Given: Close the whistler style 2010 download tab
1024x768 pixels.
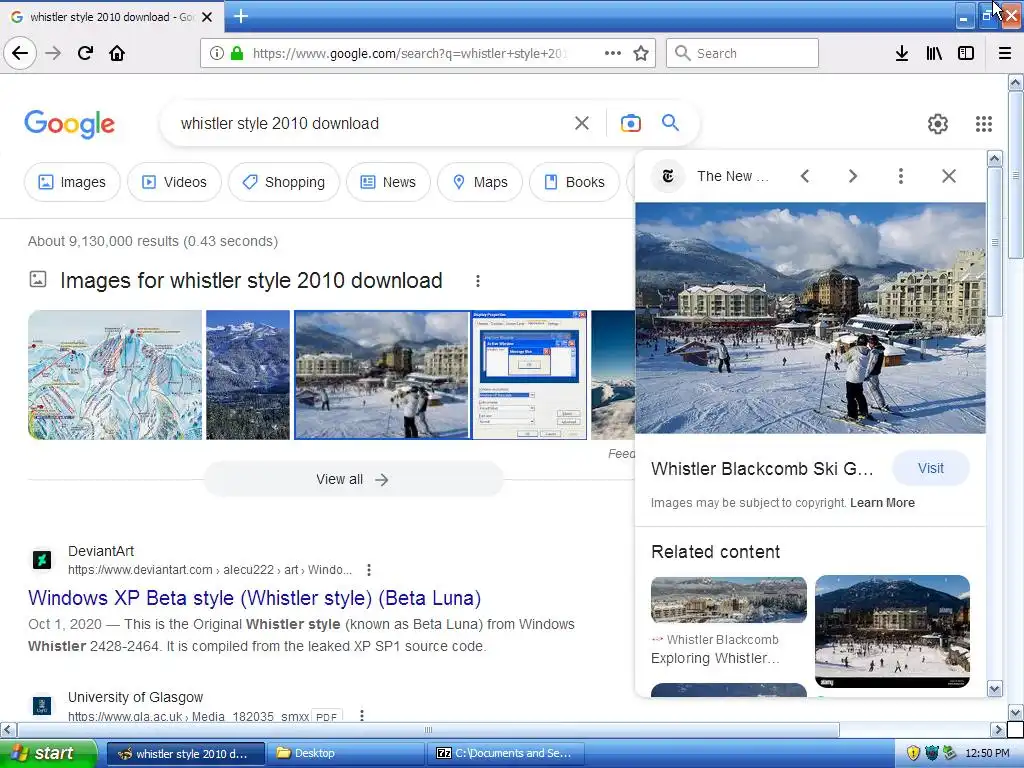Looking at the screenshot, I should click(207, 17).
